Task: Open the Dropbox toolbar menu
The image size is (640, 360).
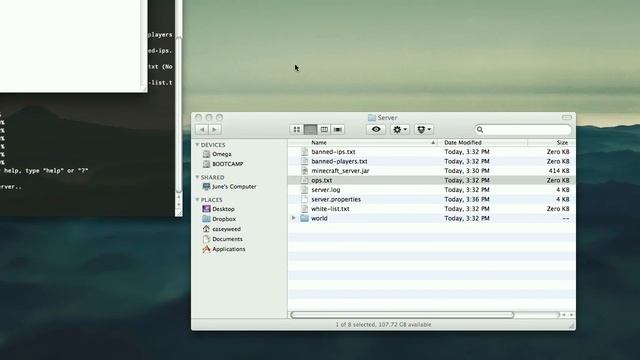Action: click(x=424, y=129)
